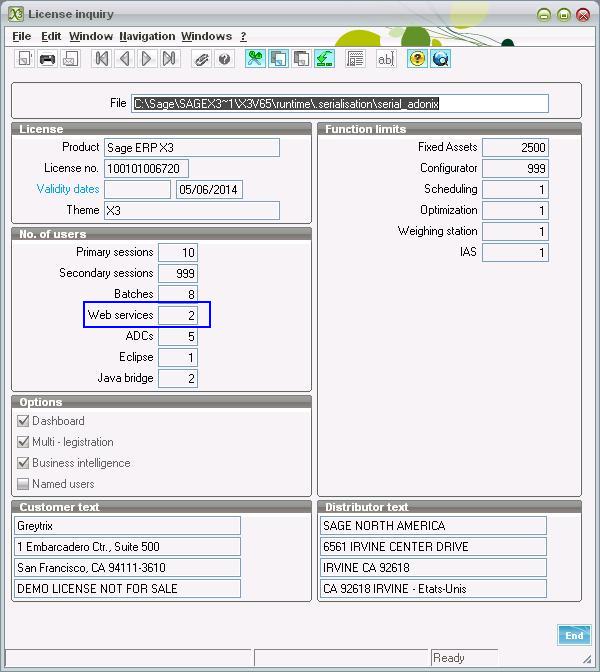Image resolution: width=600 pixels, height=672 pixels.
Task: Select the Eclipse value field
Action: [178, 357]
